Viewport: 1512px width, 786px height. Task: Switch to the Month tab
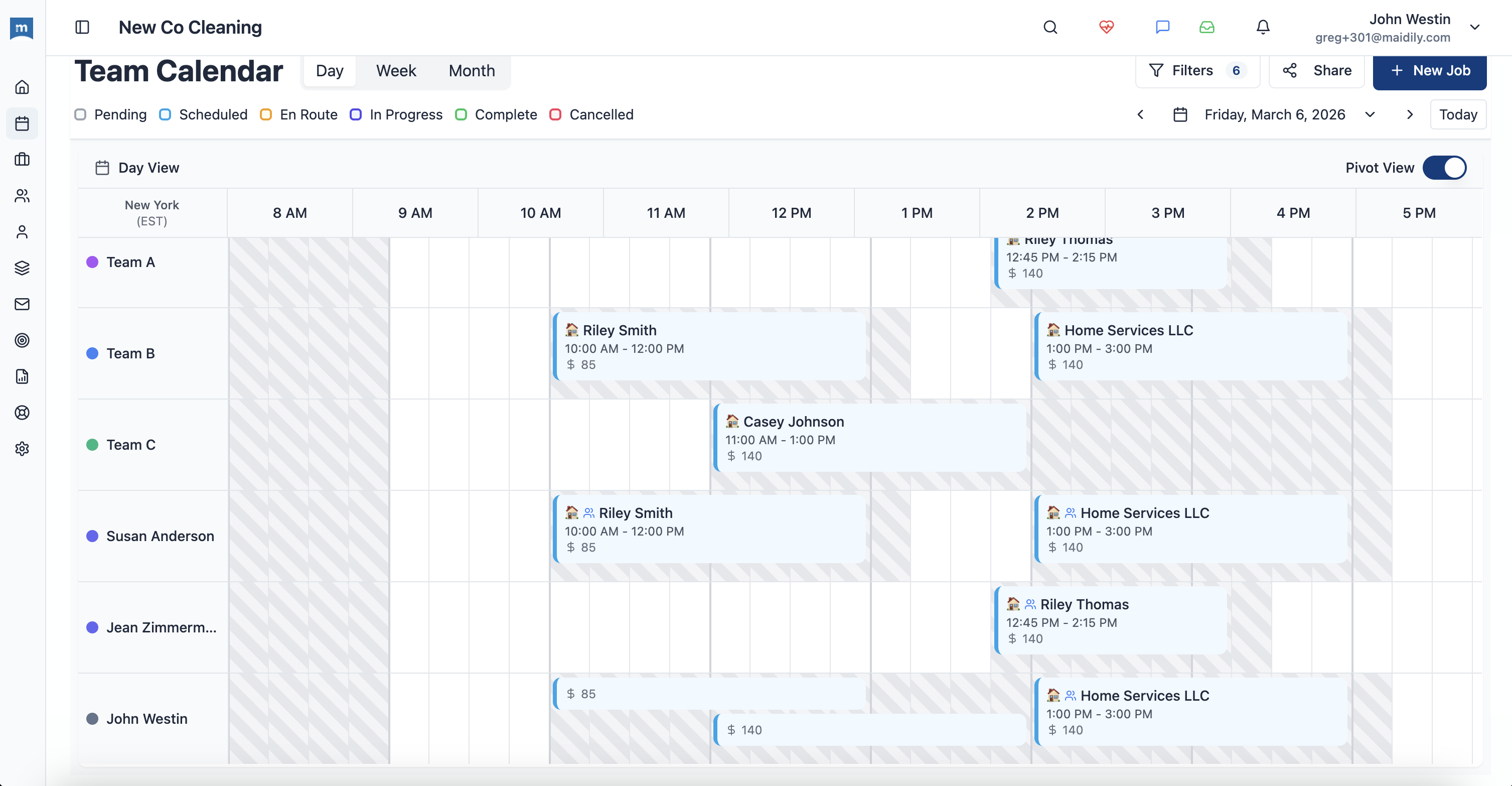(x=472, y=70)
